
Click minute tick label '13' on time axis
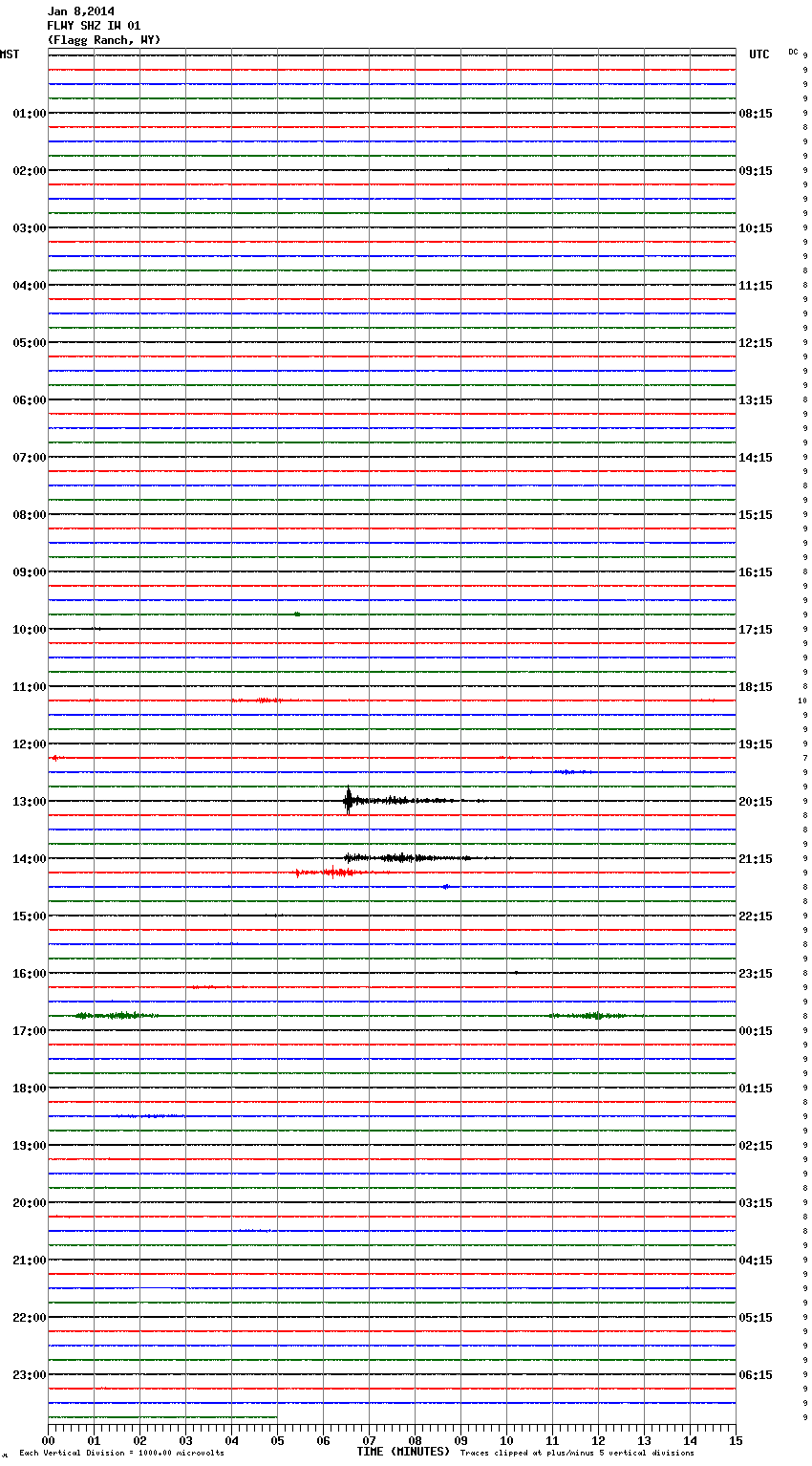pyautogui.click(x=644, y=1440)
